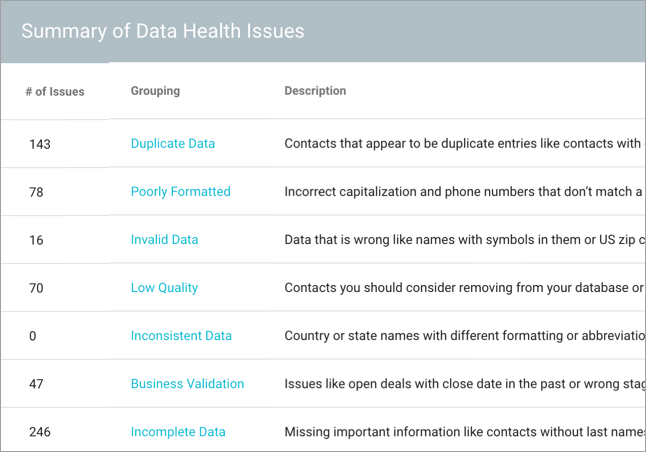Click the '# of Issues' column header
Screen dimensions: 646x452
coord(55,91)
